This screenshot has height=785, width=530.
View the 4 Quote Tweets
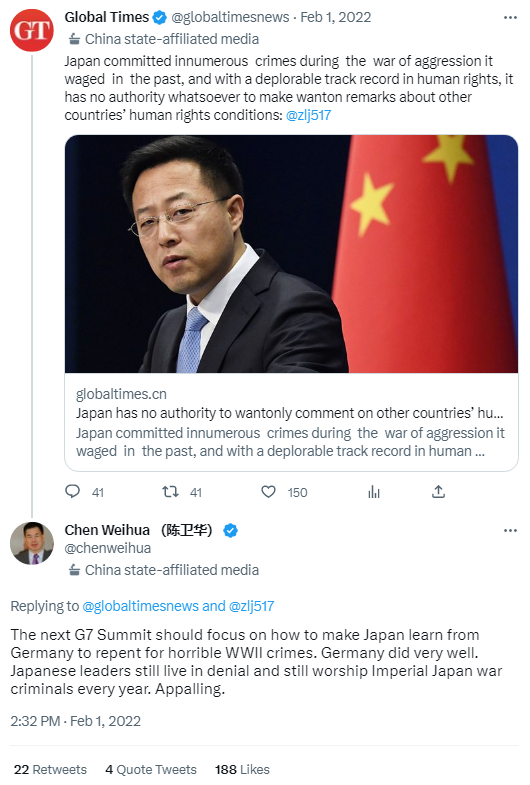151,769
